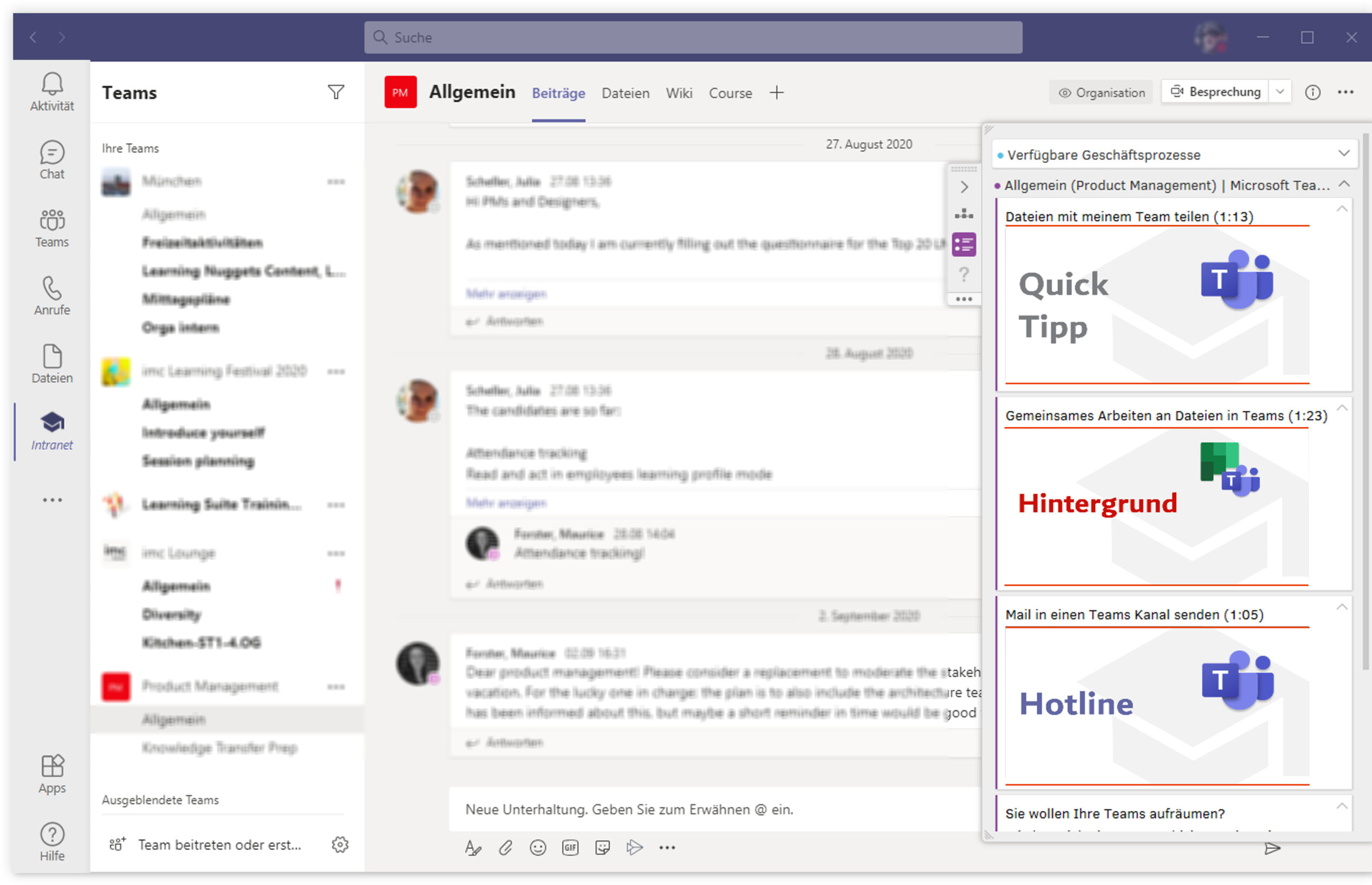Collapse the side panel with arrow icon
The height and width of the screenshot is (885, 1372).
[964, 187]
